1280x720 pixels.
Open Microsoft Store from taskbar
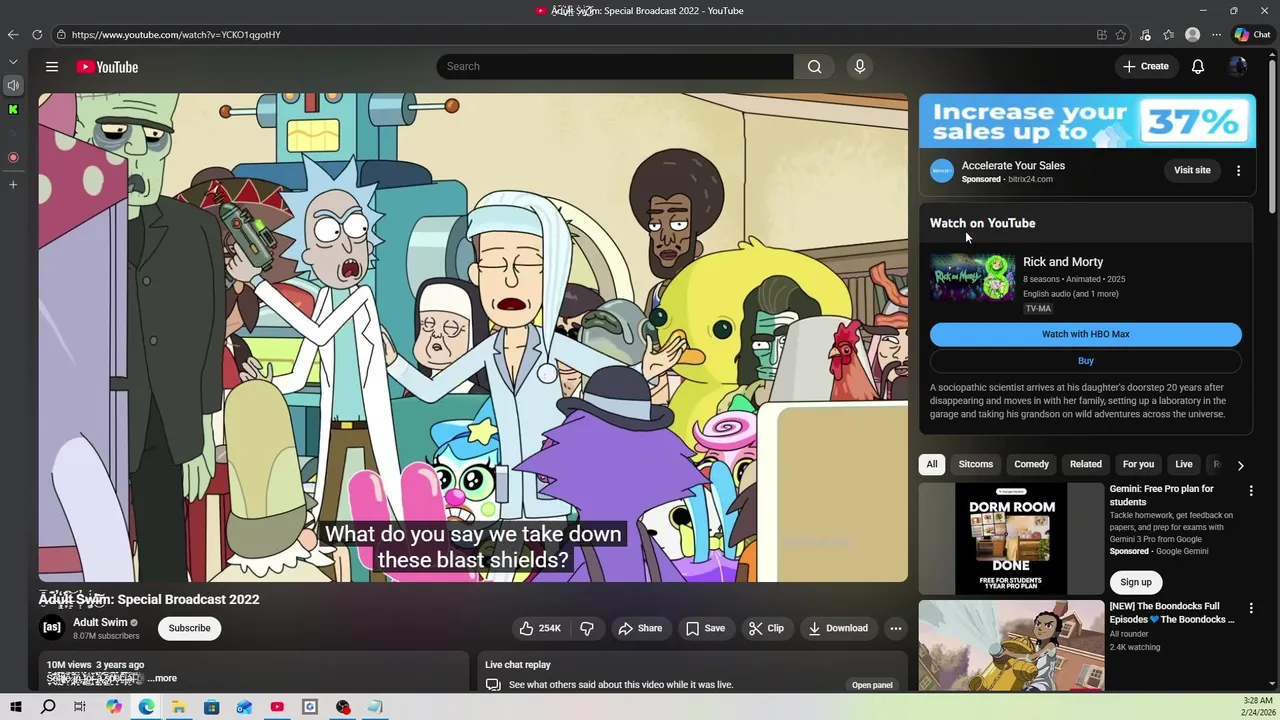click(211, 707)
